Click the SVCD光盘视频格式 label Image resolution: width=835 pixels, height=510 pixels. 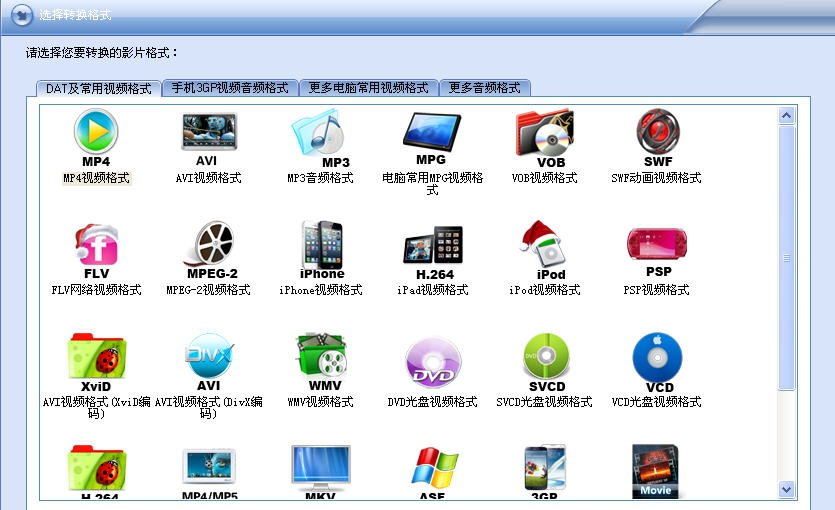(545, 402)
